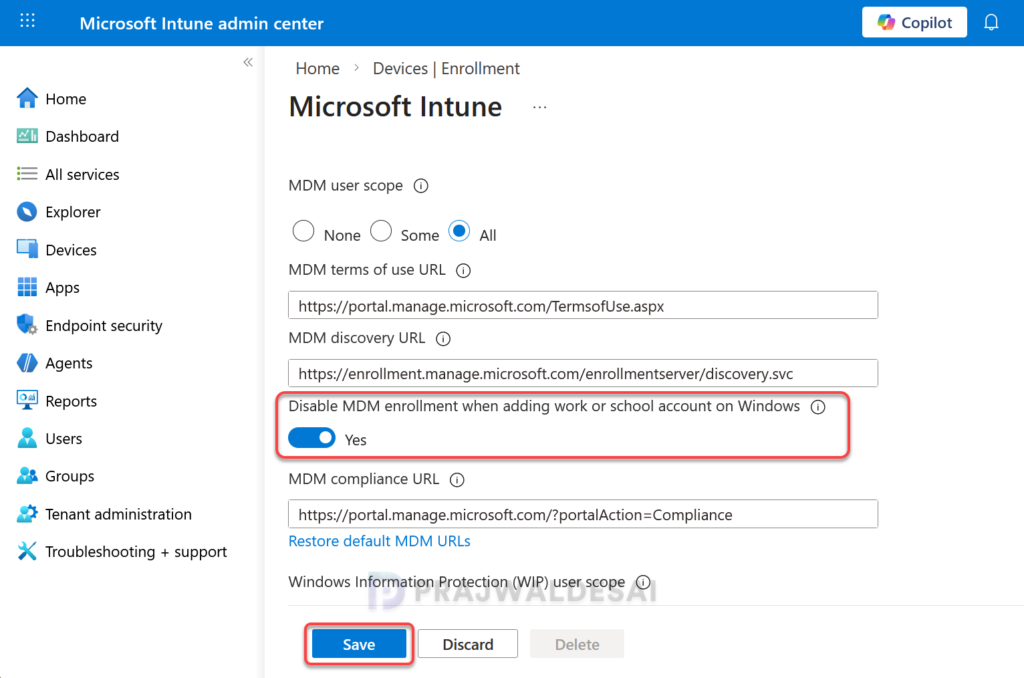Click the Explorer compass icon
This screenshot has width=1024, height=678.
pyautogui.click(x=27, y=212)
